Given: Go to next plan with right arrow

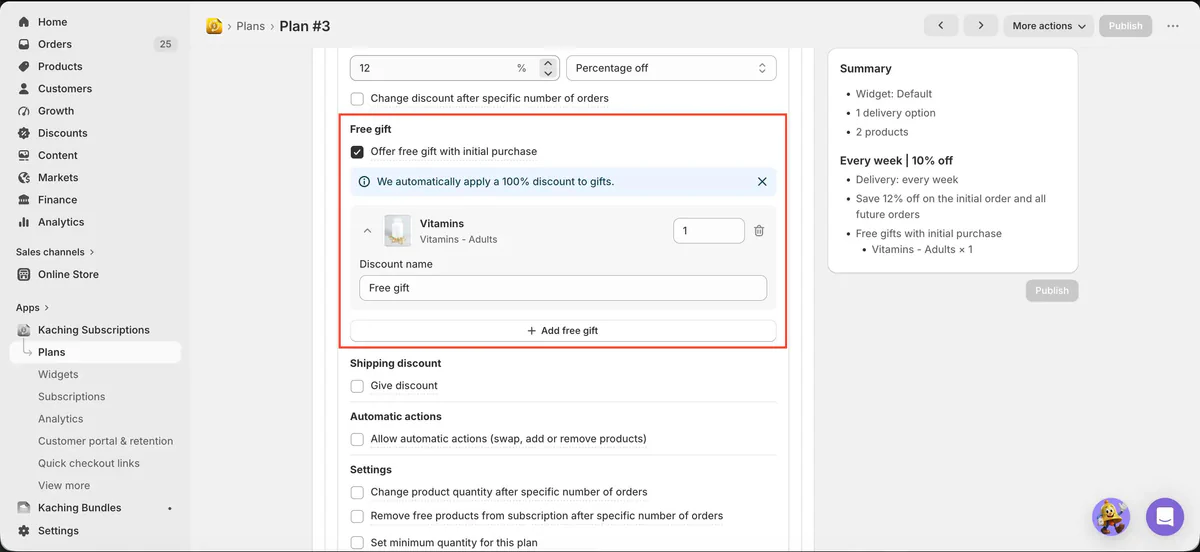Looking at the screenshot, I should (980, 26).
